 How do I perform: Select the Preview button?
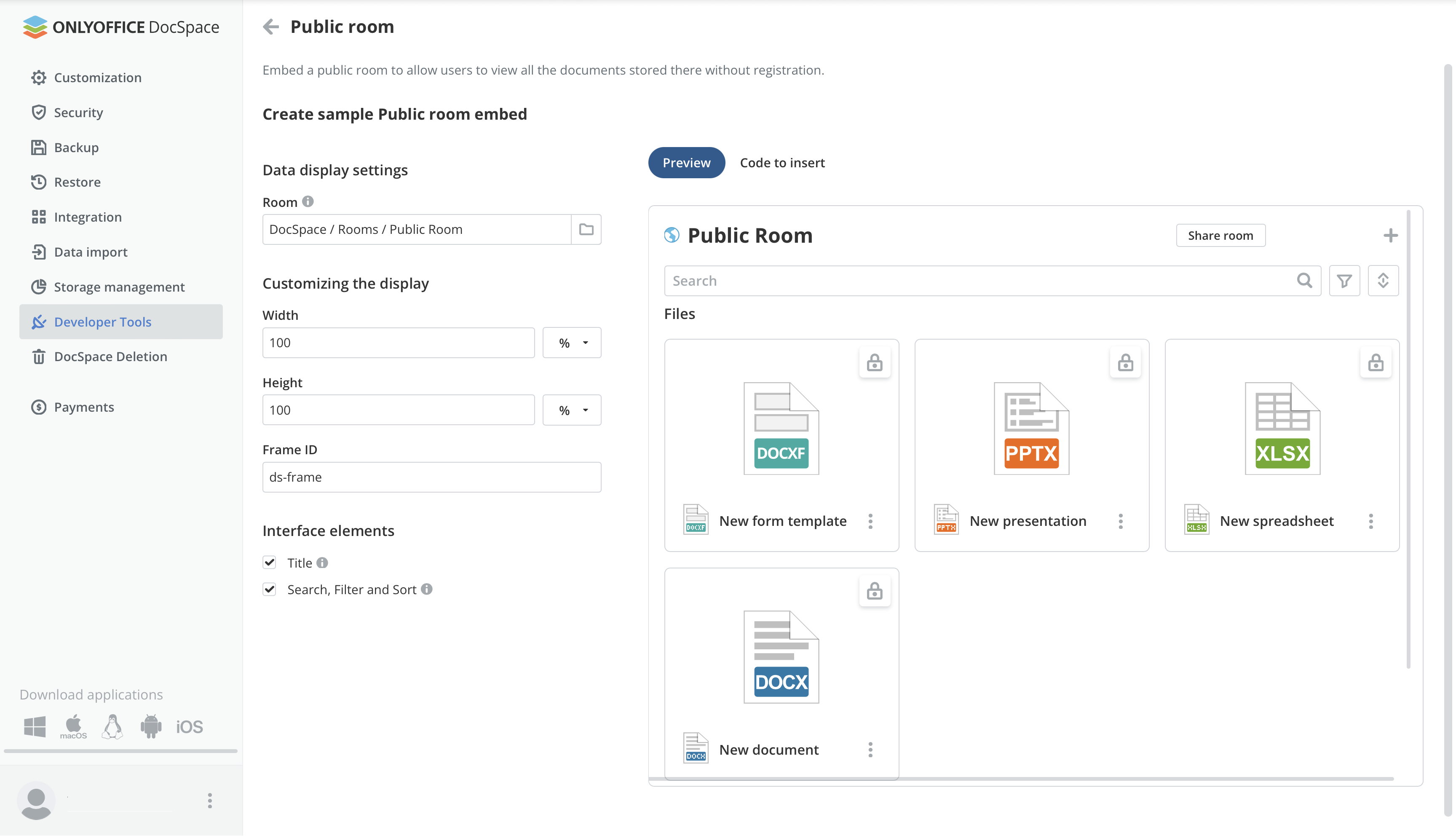(x=686, y=163)
